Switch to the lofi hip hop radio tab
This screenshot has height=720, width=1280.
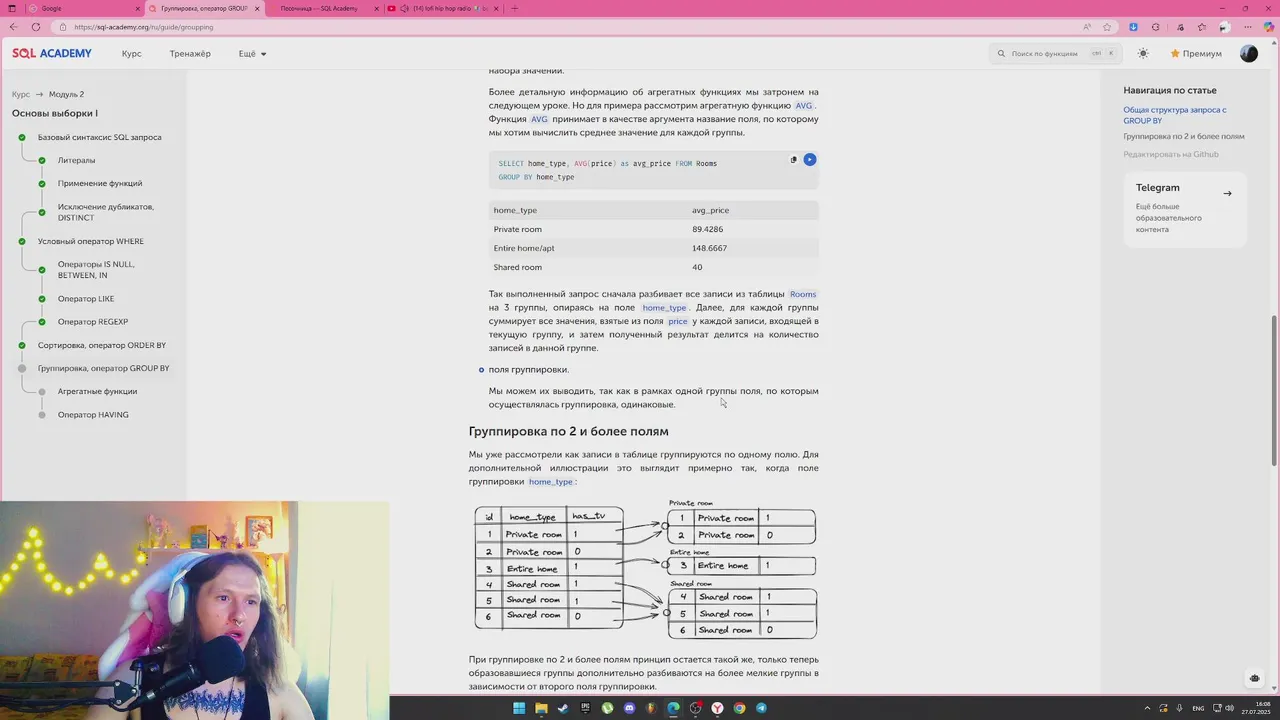coord(443,8)
